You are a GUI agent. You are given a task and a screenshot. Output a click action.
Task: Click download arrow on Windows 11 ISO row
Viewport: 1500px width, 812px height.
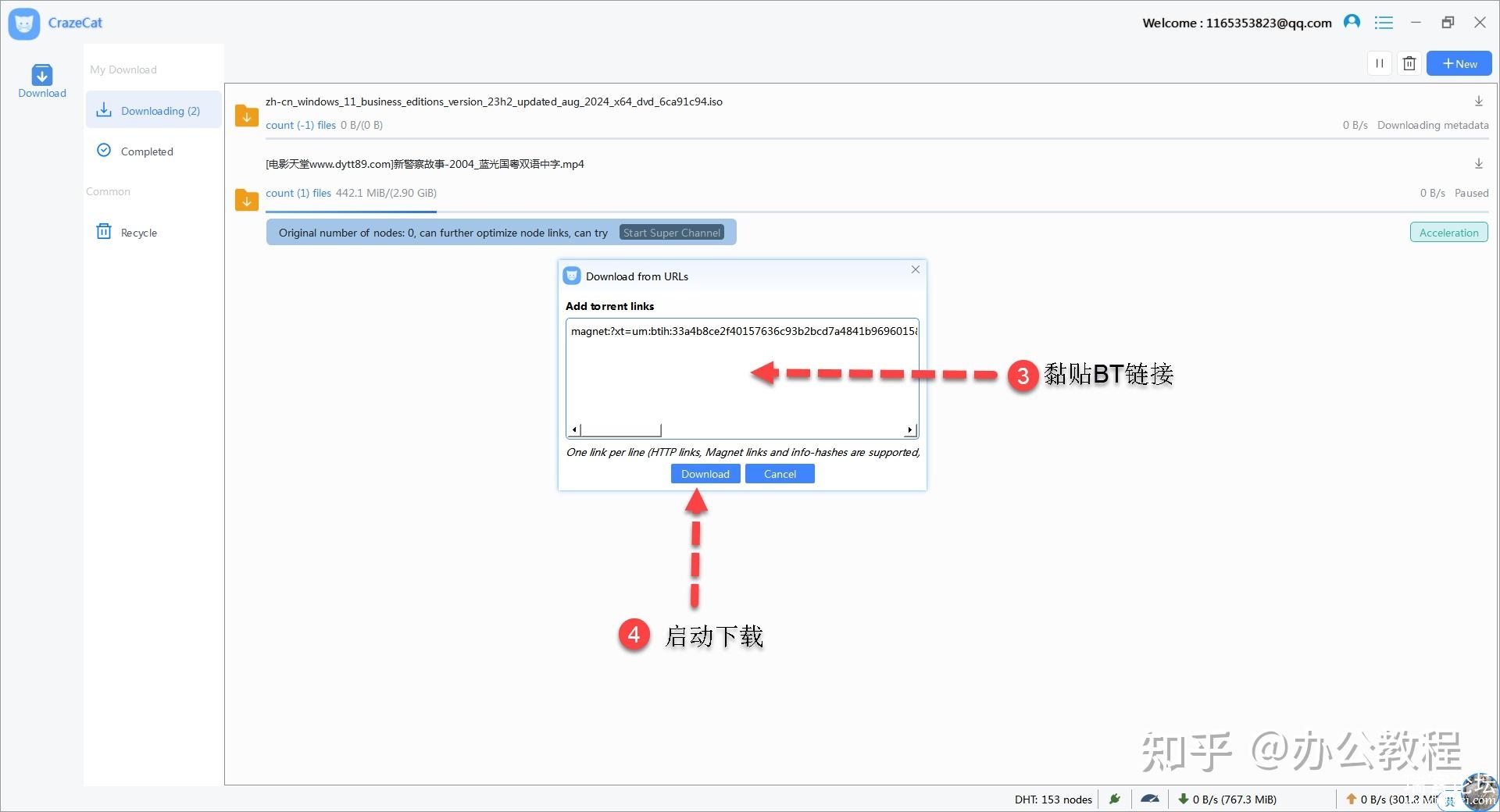[x=1478, y=101]
